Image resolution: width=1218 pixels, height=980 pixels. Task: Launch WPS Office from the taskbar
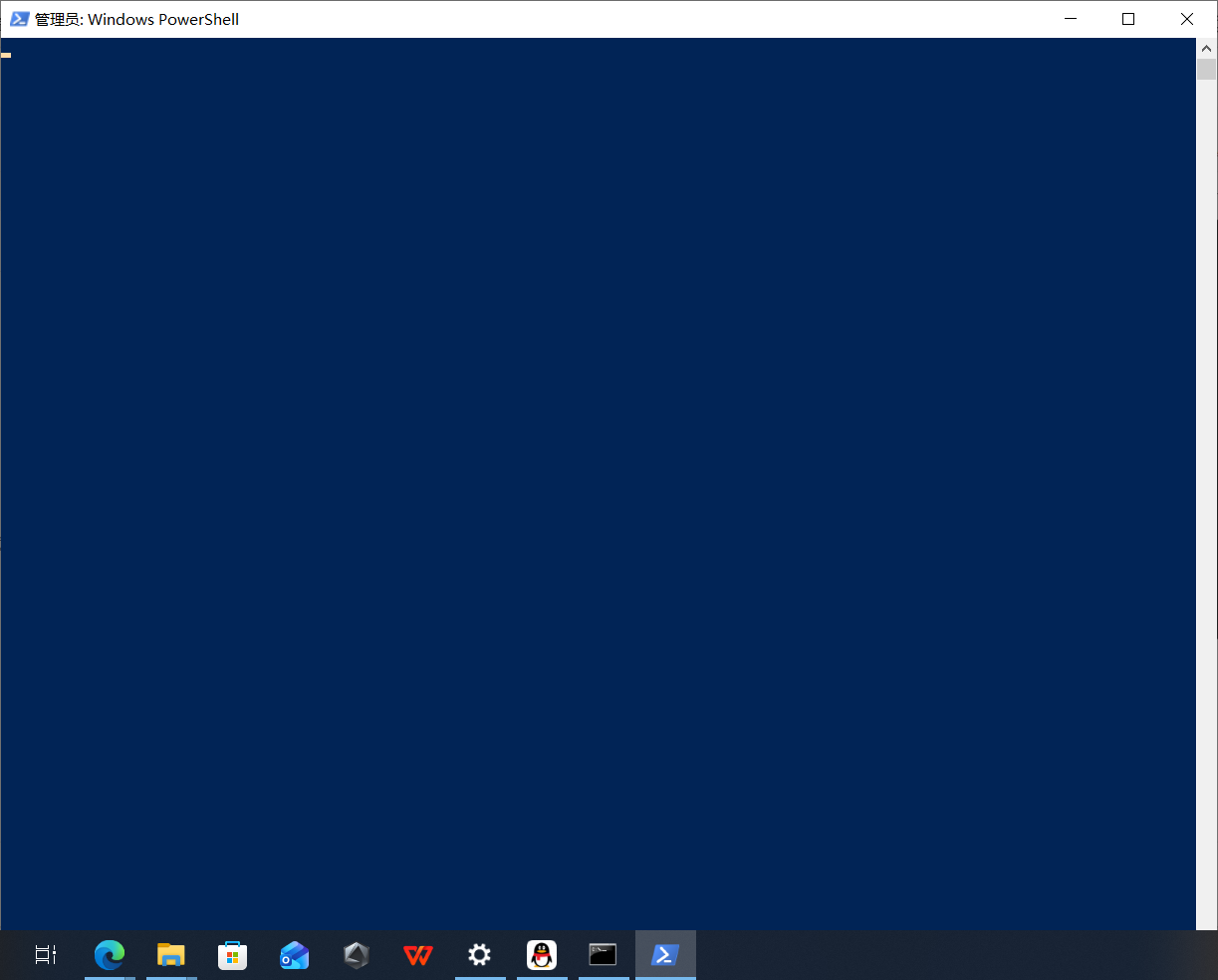click(418, 956)
